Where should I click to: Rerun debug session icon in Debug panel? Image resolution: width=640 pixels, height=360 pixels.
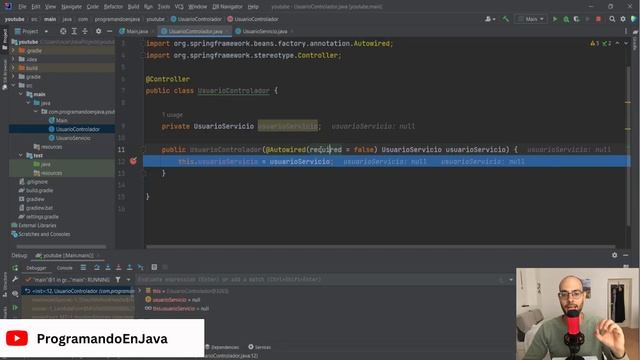pos(15,268)
